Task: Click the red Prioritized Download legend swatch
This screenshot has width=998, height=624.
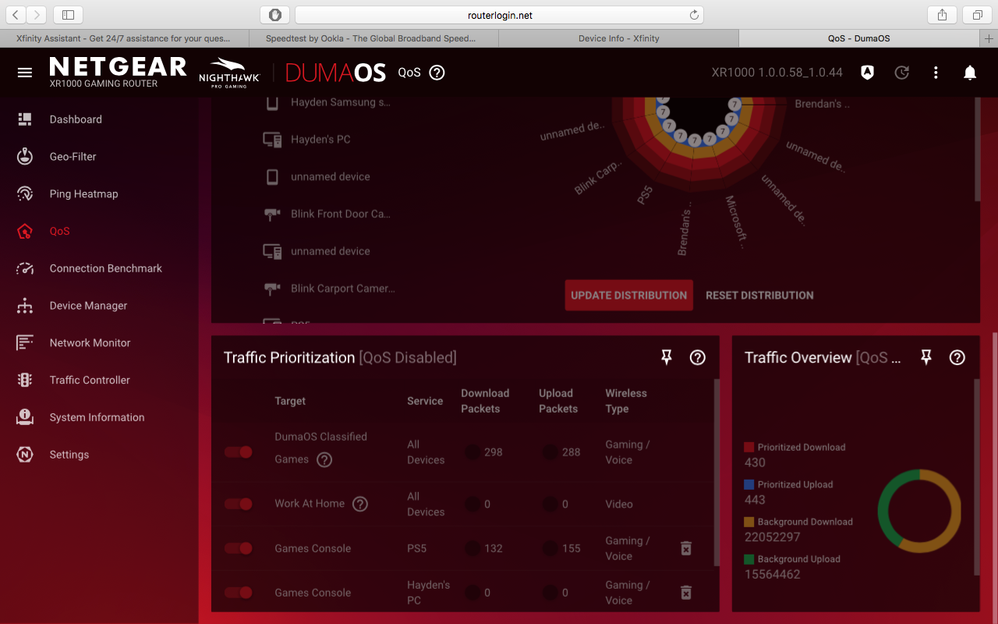Action: click(x=749, y=447)
